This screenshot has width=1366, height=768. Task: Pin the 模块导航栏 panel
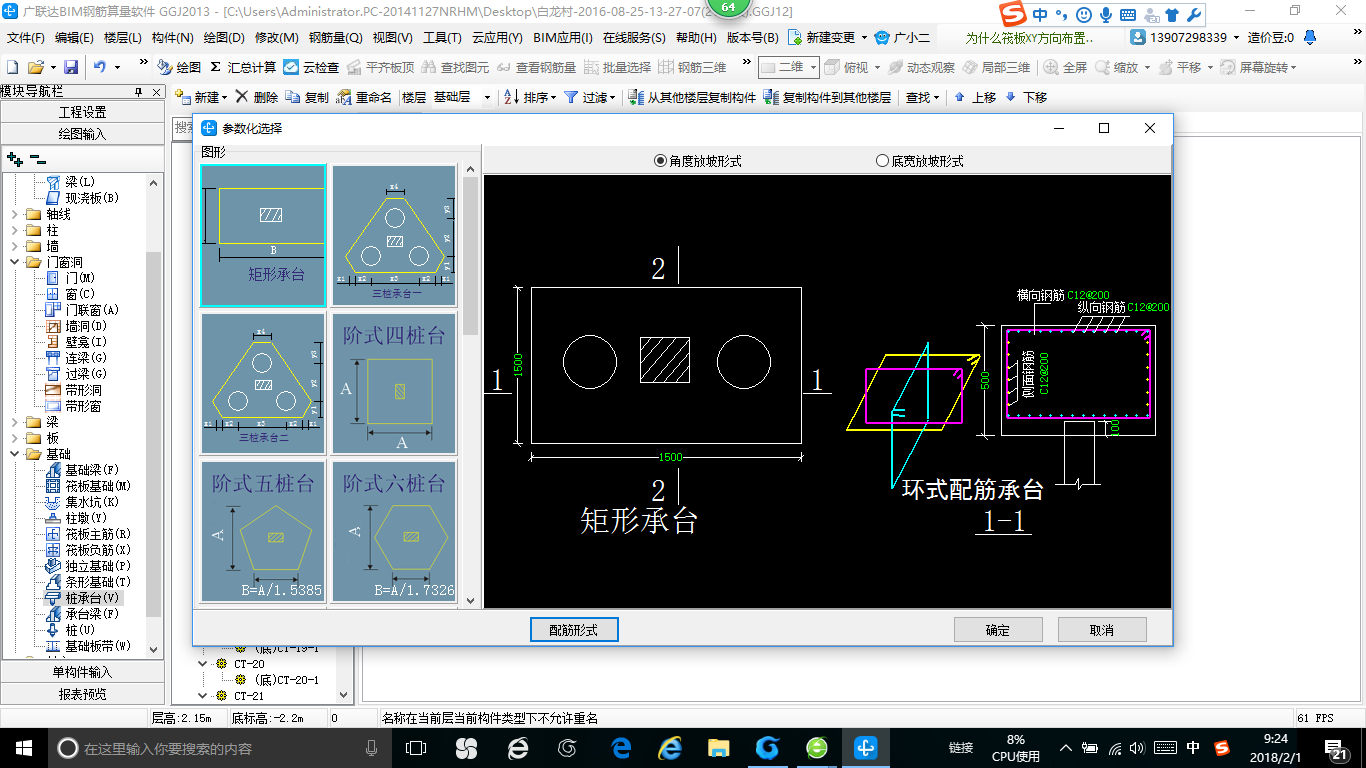(x=139, y=91)
